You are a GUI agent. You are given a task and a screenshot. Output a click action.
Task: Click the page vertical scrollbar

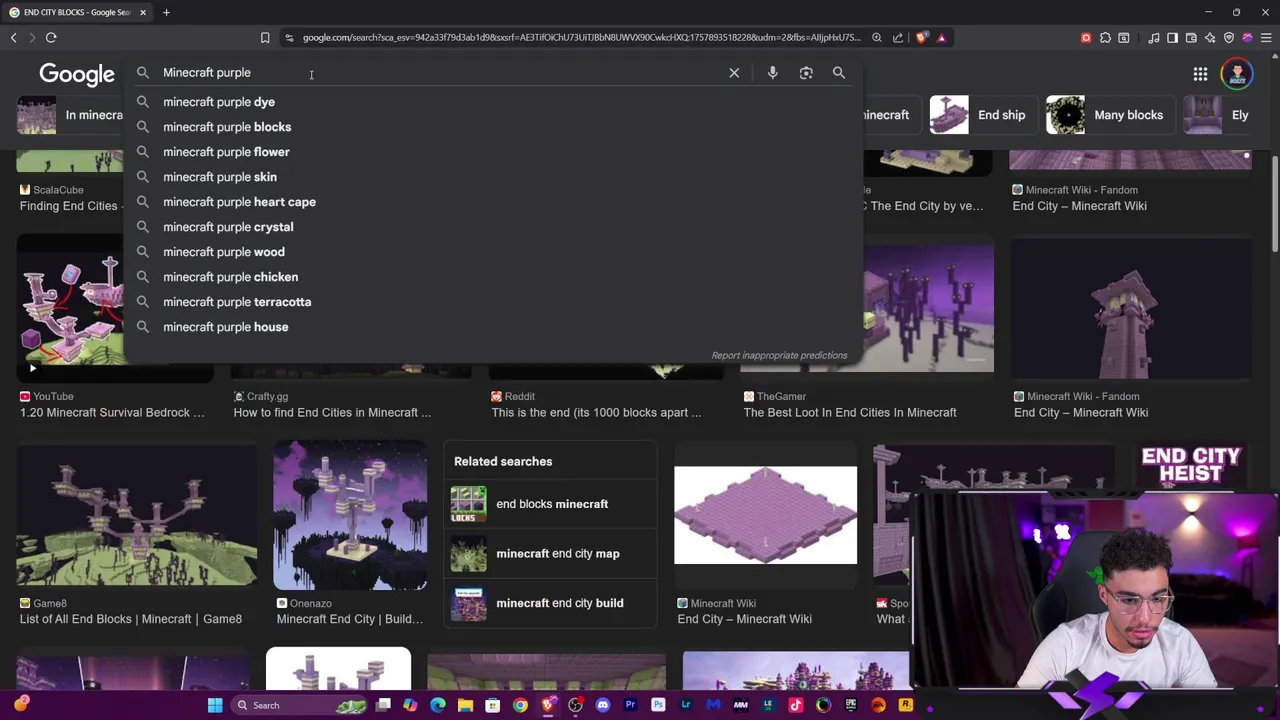coord(1274,205)
